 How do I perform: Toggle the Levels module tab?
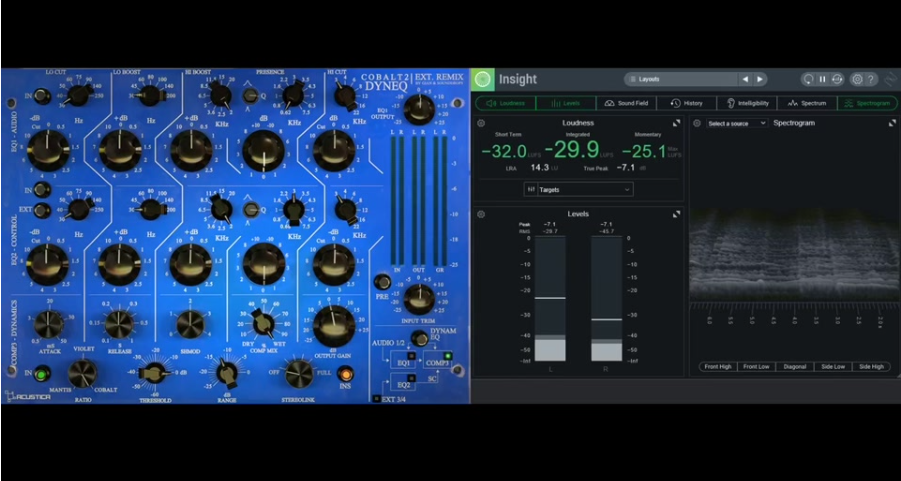(566, 103)
